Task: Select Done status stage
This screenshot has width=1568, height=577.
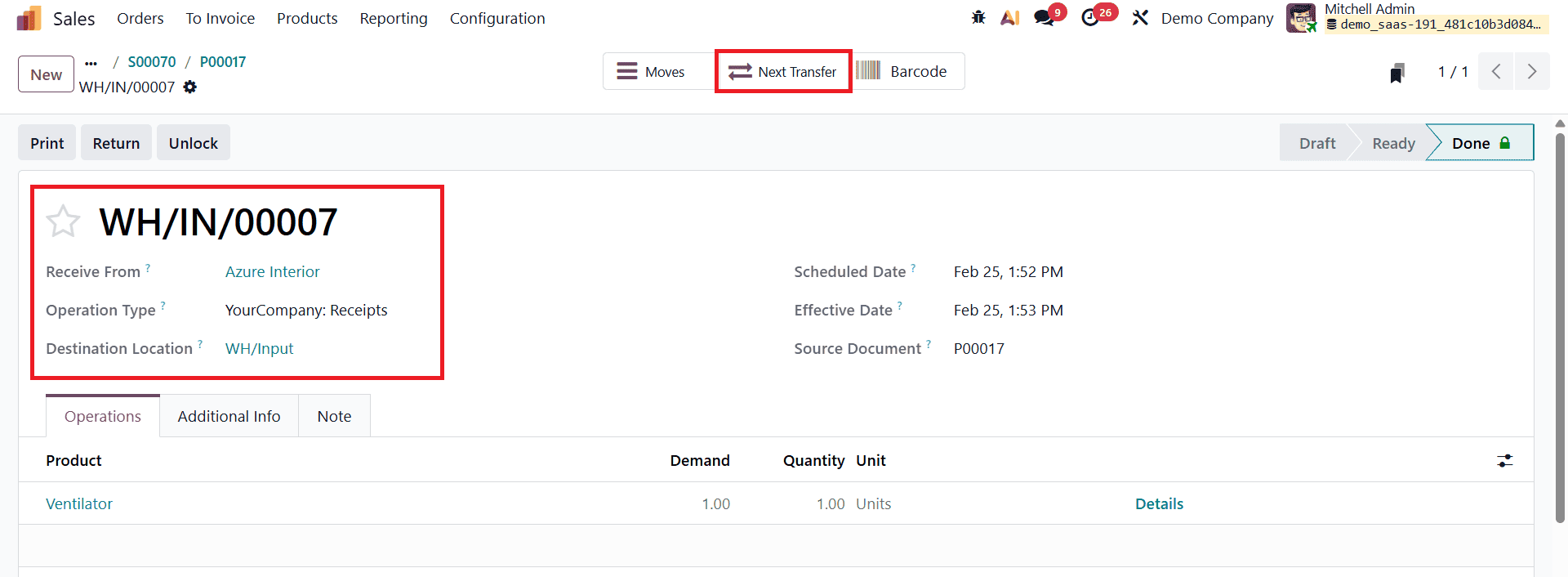Action: (1481, 143)
